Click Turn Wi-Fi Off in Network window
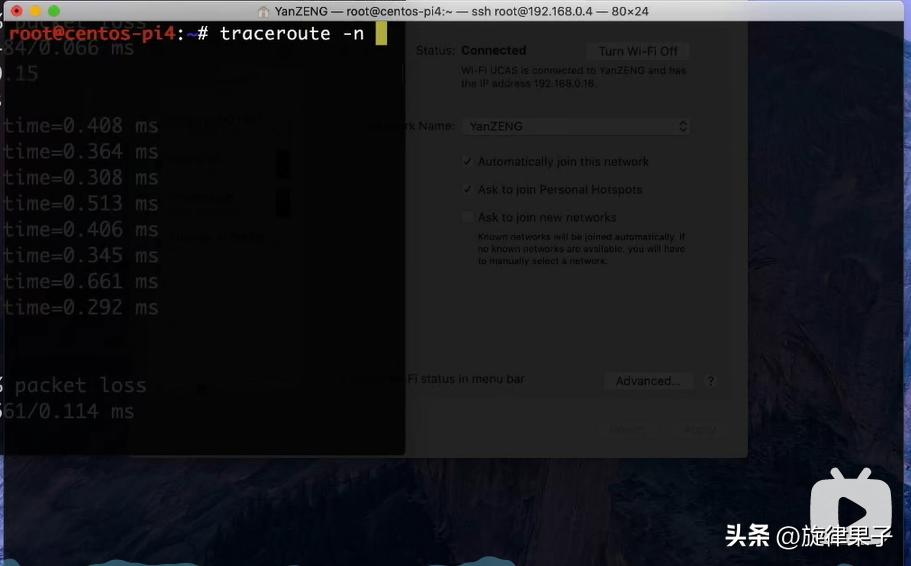The height and width of the screenshot is (566, 911). (x=638, y=51)
